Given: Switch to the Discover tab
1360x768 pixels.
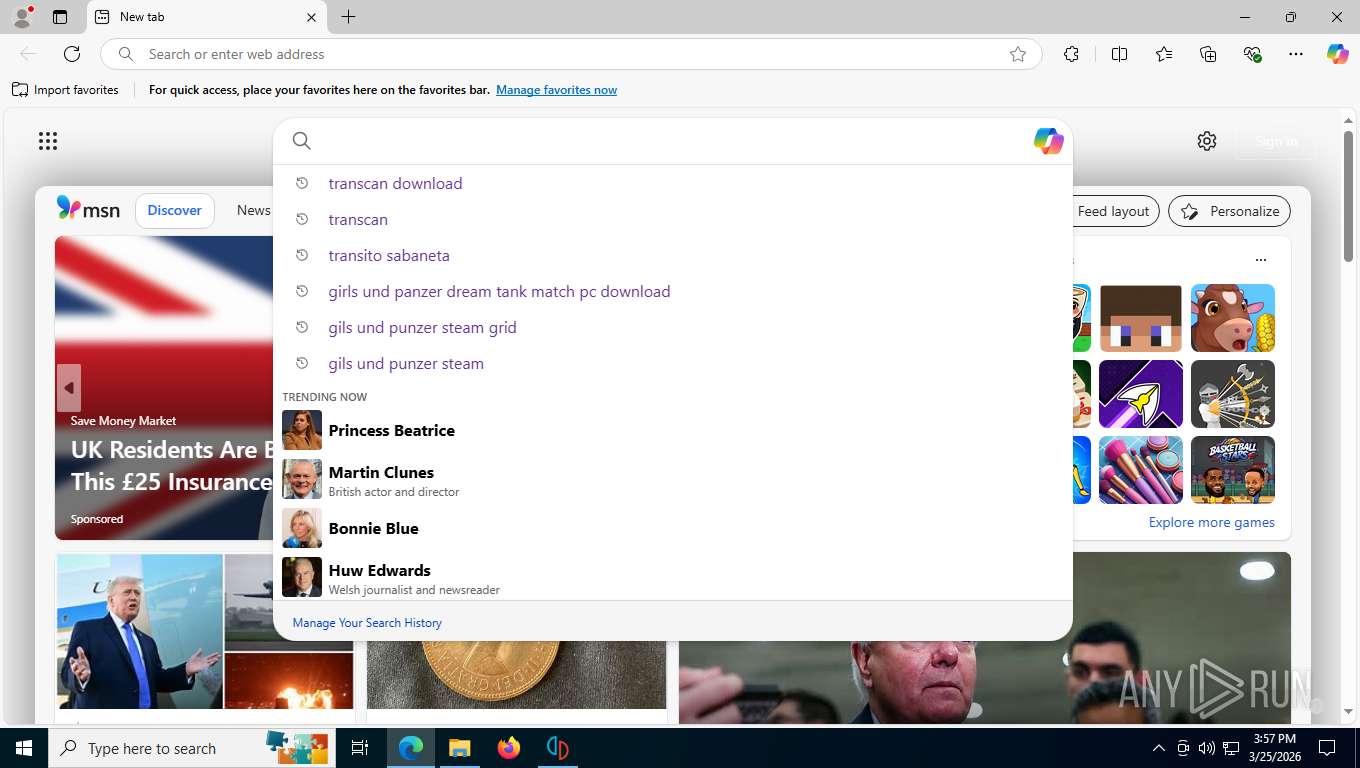Looking at the screenshot, I should (175, 210).
